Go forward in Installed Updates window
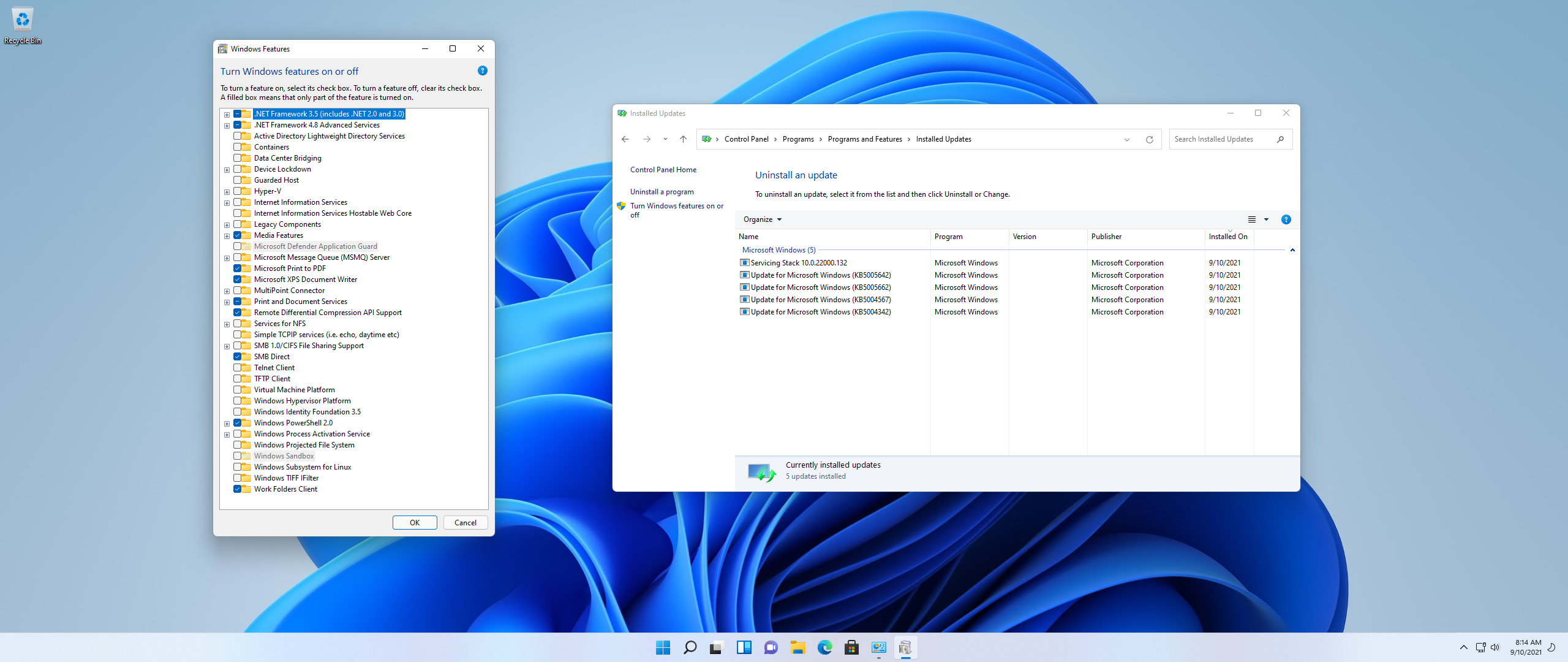 tap(647, 139)
